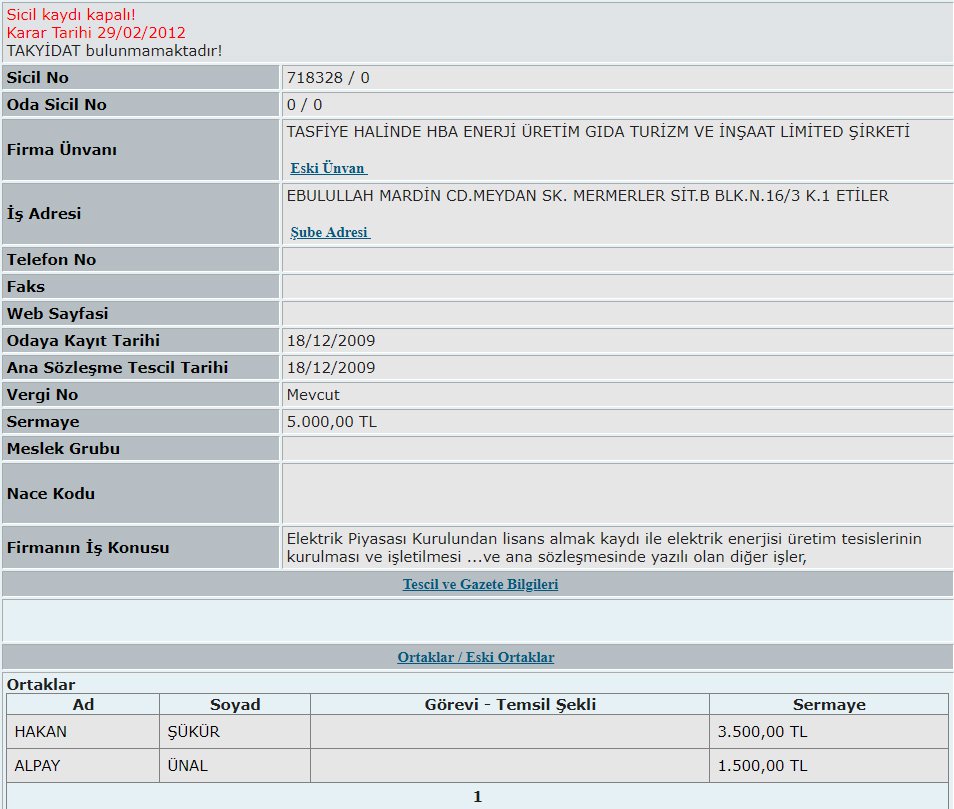Expand the Tescil ve Gazete Bilgileri section
The height and width of the screenshot is (809, 954).
pos(480,584)
